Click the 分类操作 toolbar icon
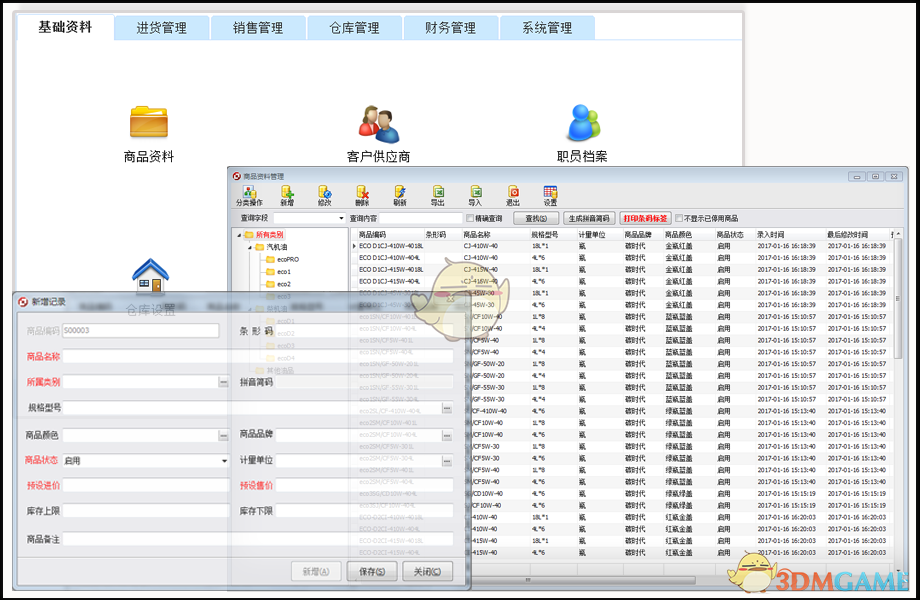The height and width of the screenshot is (600, 920). click(248, 193)
